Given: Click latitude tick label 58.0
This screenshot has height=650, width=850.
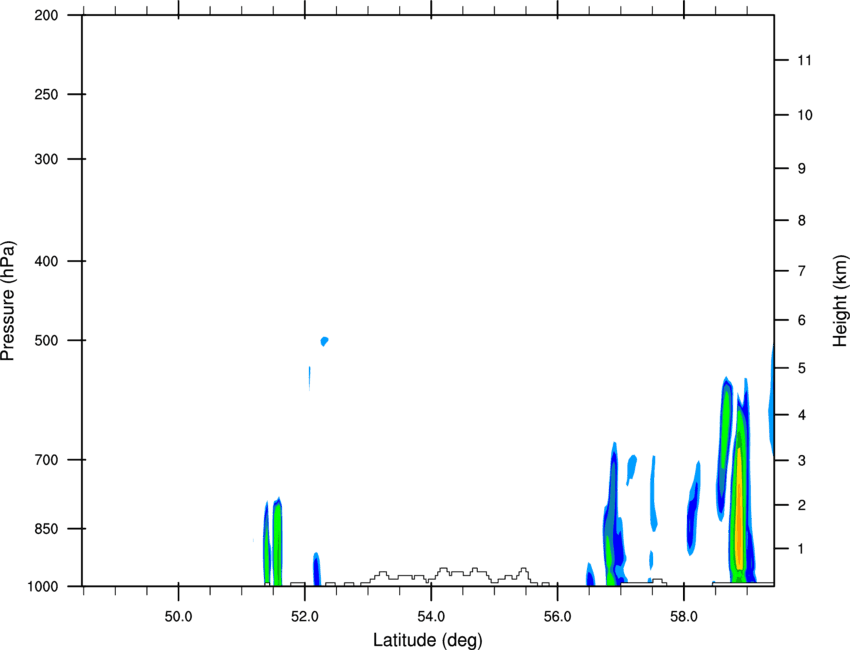Looking at the screenshot, I should [684, 617].
